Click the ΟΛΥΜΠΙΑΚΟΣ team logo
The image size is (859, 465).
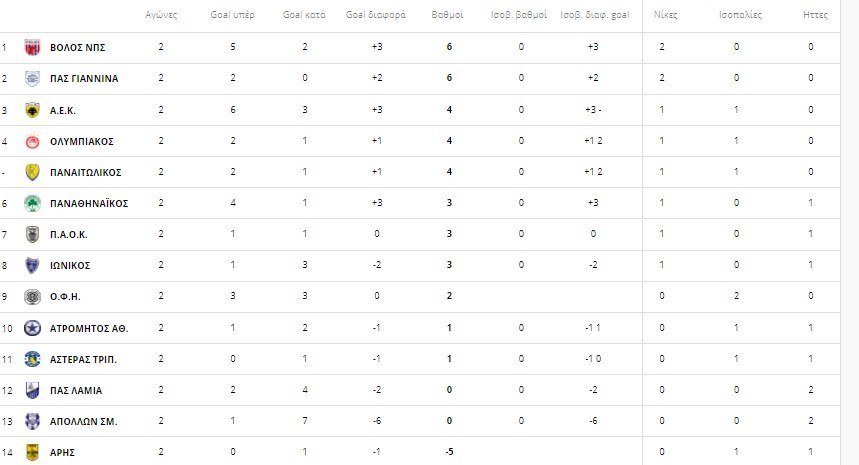point(31,141)
